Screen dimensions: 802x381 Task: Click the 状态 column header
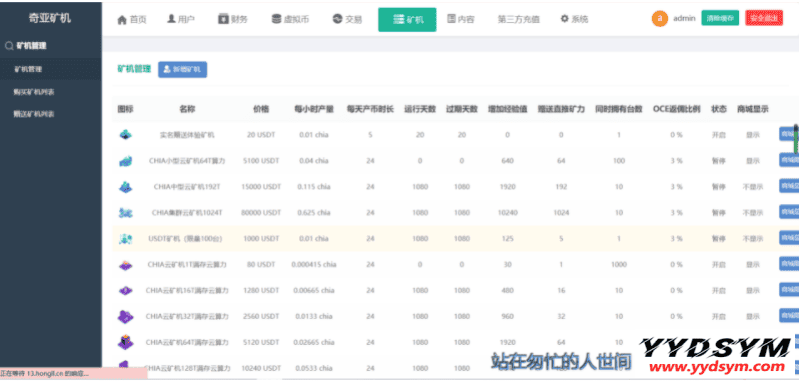pyautogui.click(x=719, y=109)
